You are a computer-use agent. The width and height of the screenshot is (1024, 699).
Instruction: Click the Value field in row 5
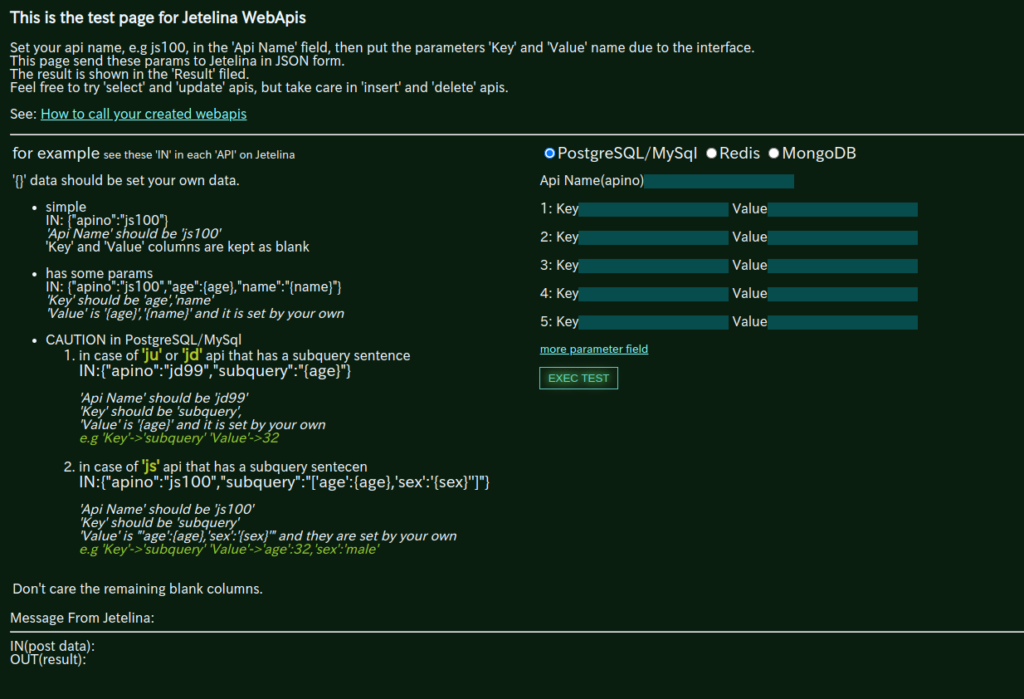click(842, 322)
